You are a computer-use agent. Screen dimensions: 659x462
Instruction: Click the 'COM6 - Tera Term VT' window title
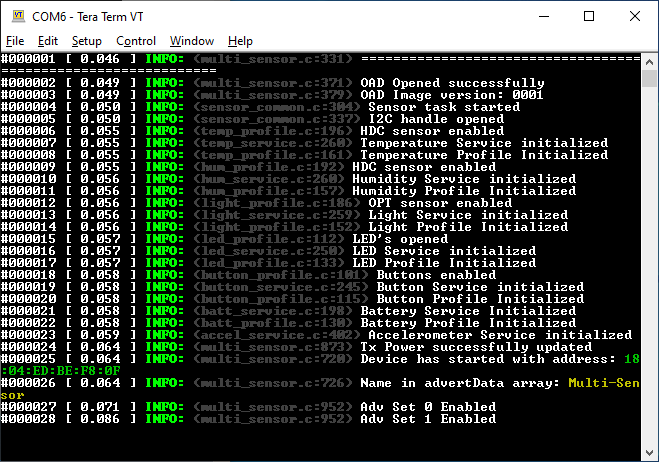point(87,17)
